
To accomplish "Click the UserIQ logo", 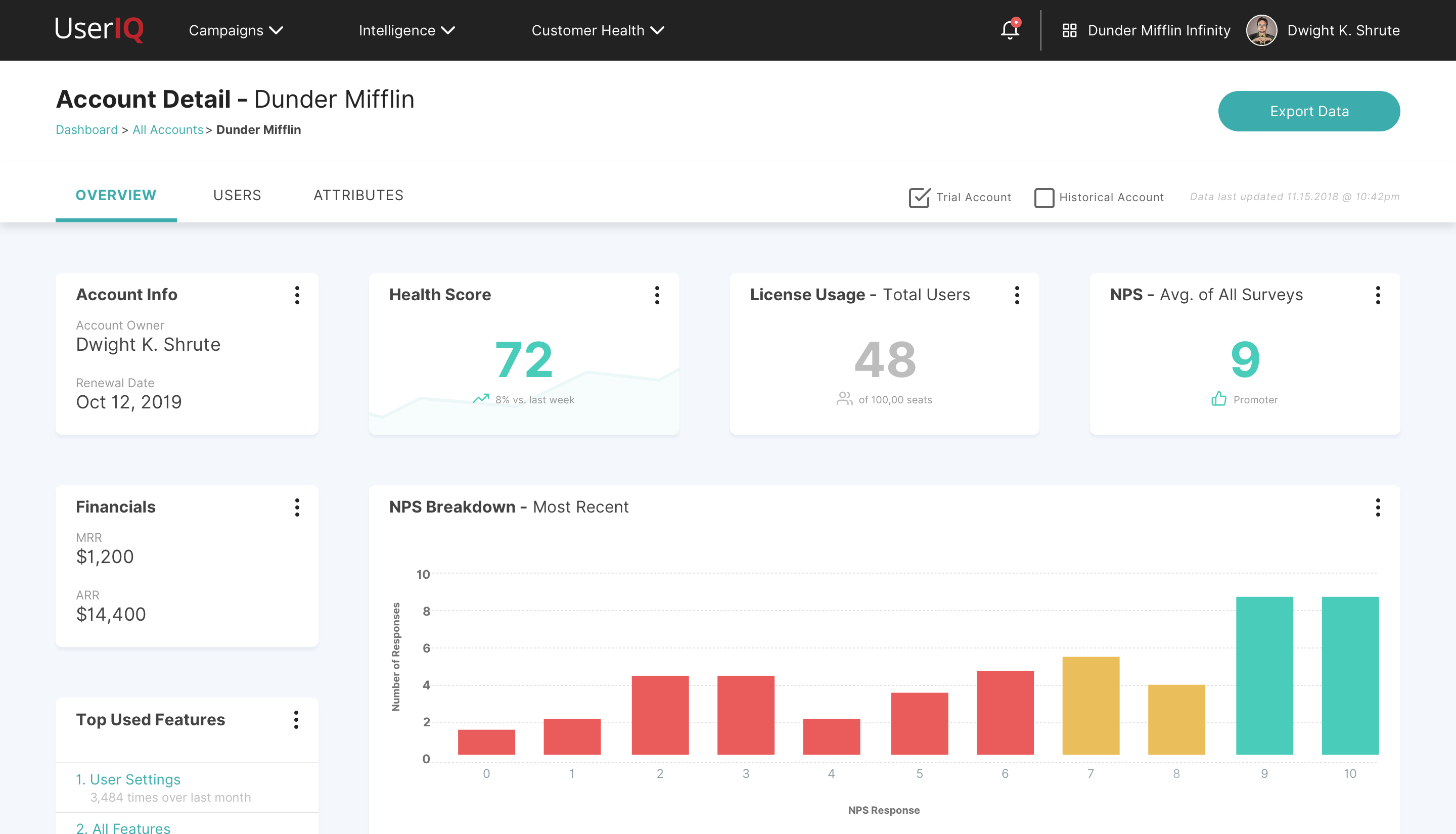I will pos(99,29).
